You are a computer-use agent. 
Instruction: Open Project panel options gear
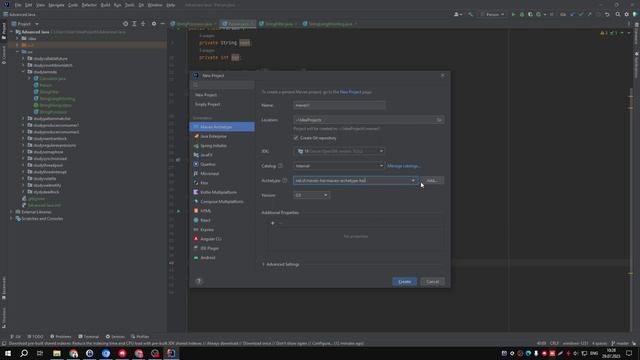point(154,24)
